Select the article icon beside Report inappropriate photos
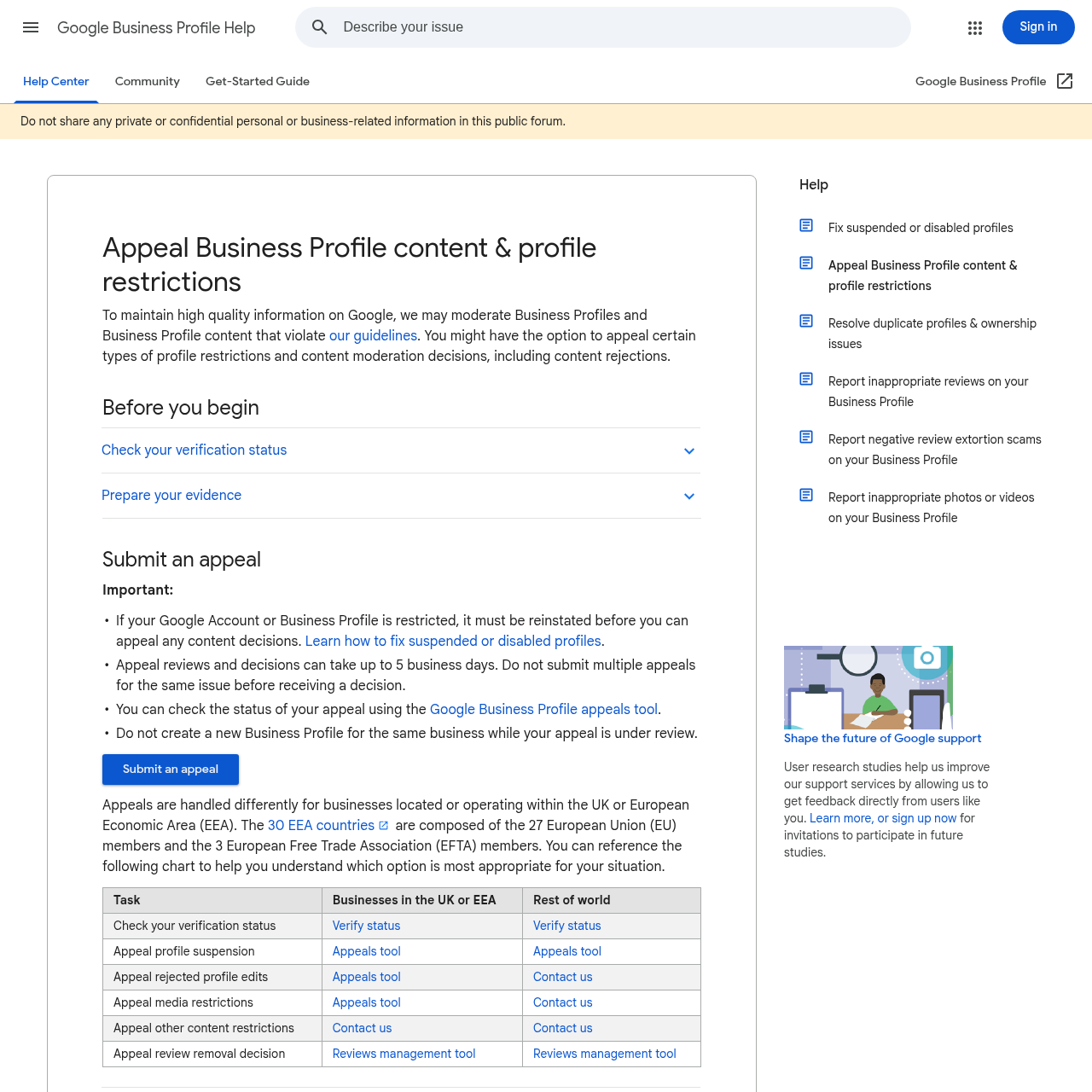This screenshot has width=1092, height=1092. point(806,495)
